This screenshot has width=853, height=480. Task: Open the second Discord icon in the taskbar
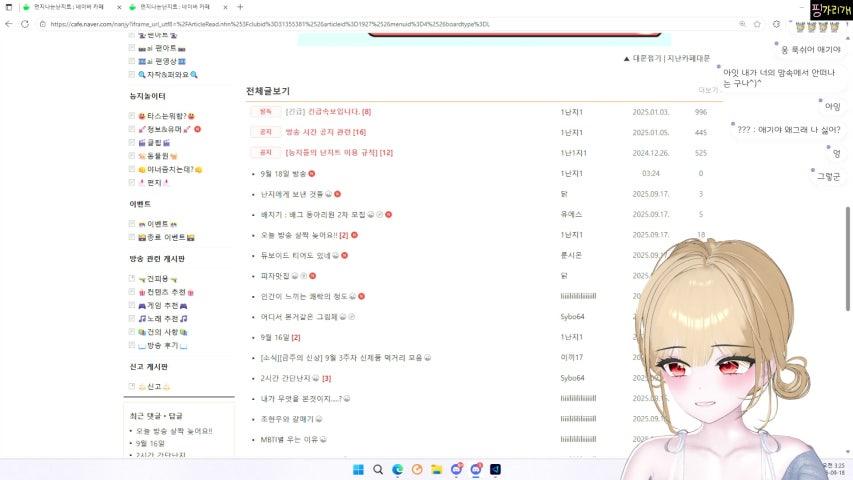(476, 469)
